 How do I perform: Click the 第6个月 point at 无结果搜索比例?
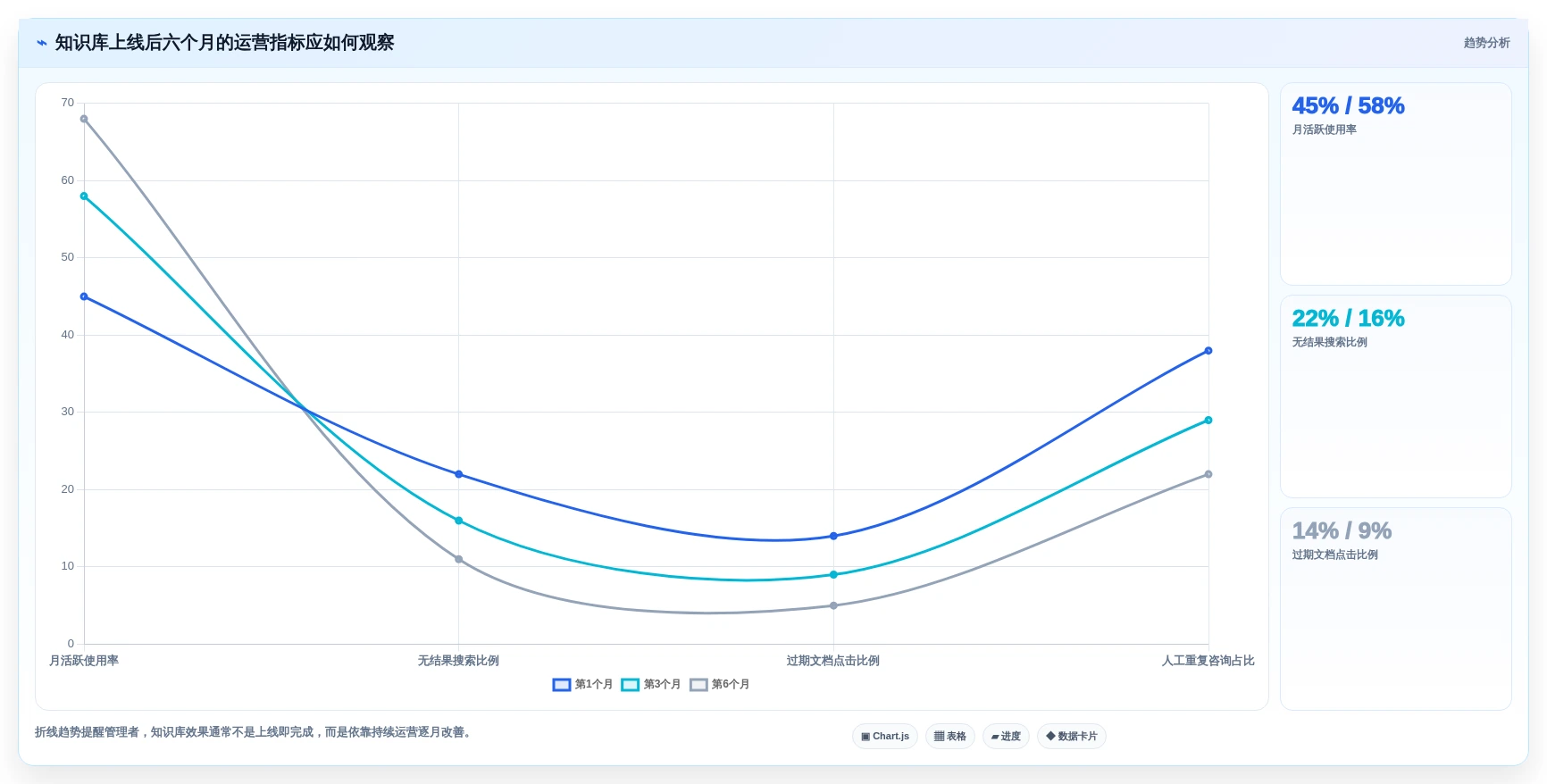point(459,559)
